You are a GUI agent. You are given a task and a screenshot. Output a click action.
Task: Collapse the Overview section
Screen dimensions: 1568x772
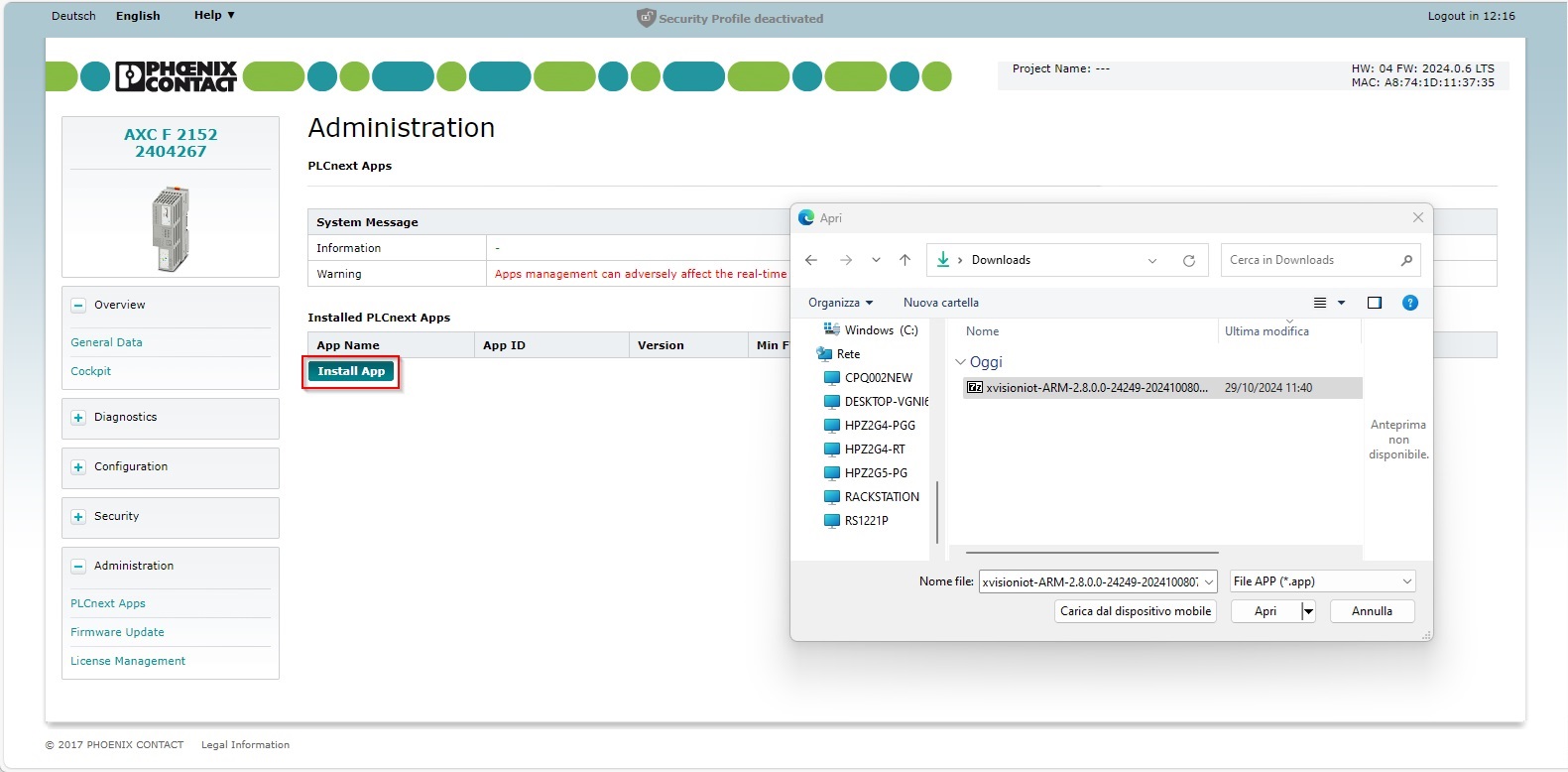(78, 306)
